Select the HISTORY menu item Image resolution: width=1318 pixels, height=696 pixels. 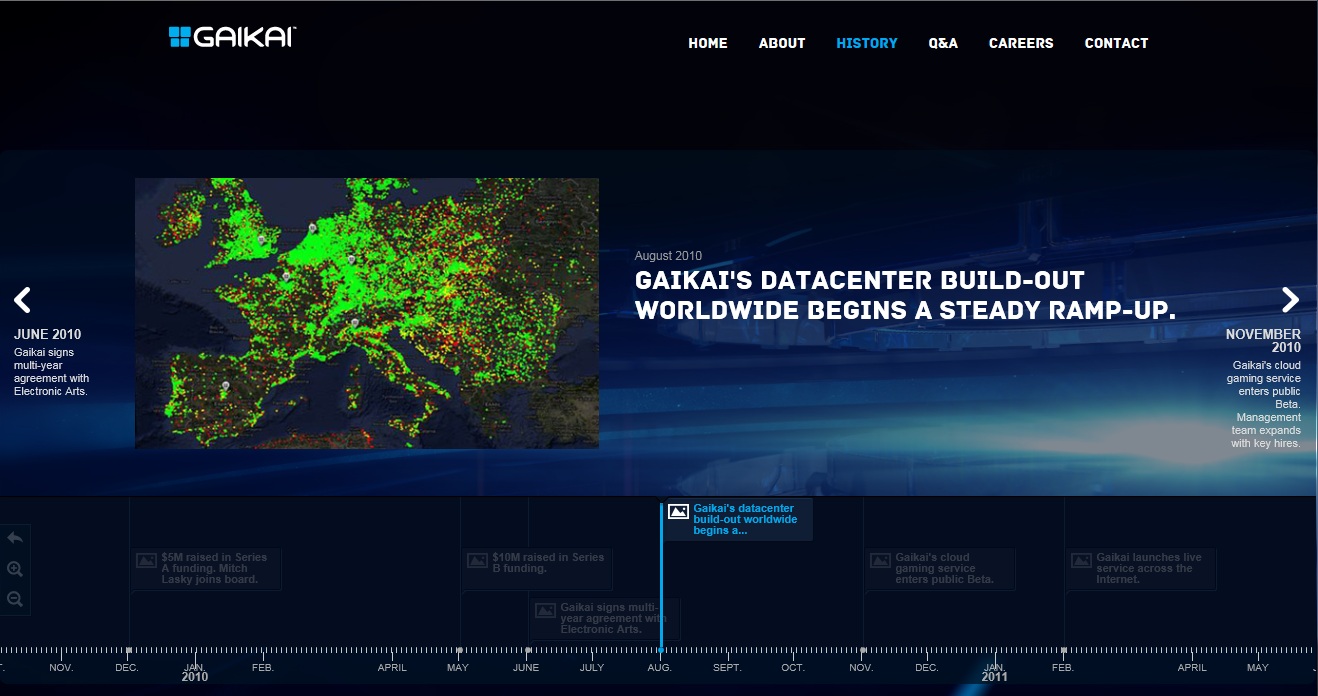click(x=867, y=43)
